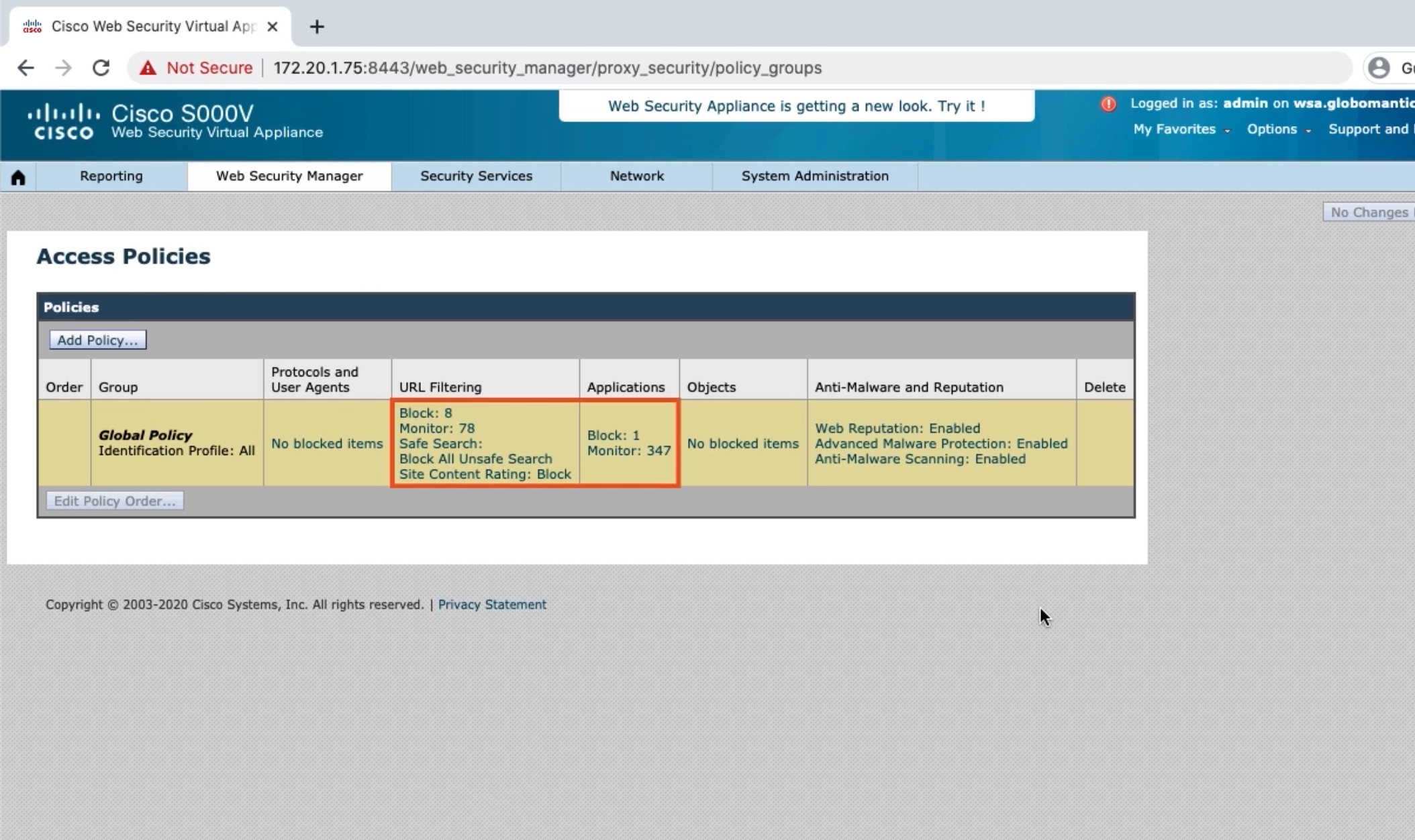Open the System Administration menu
1415x840 pixels.
click(x=815, y=176)
